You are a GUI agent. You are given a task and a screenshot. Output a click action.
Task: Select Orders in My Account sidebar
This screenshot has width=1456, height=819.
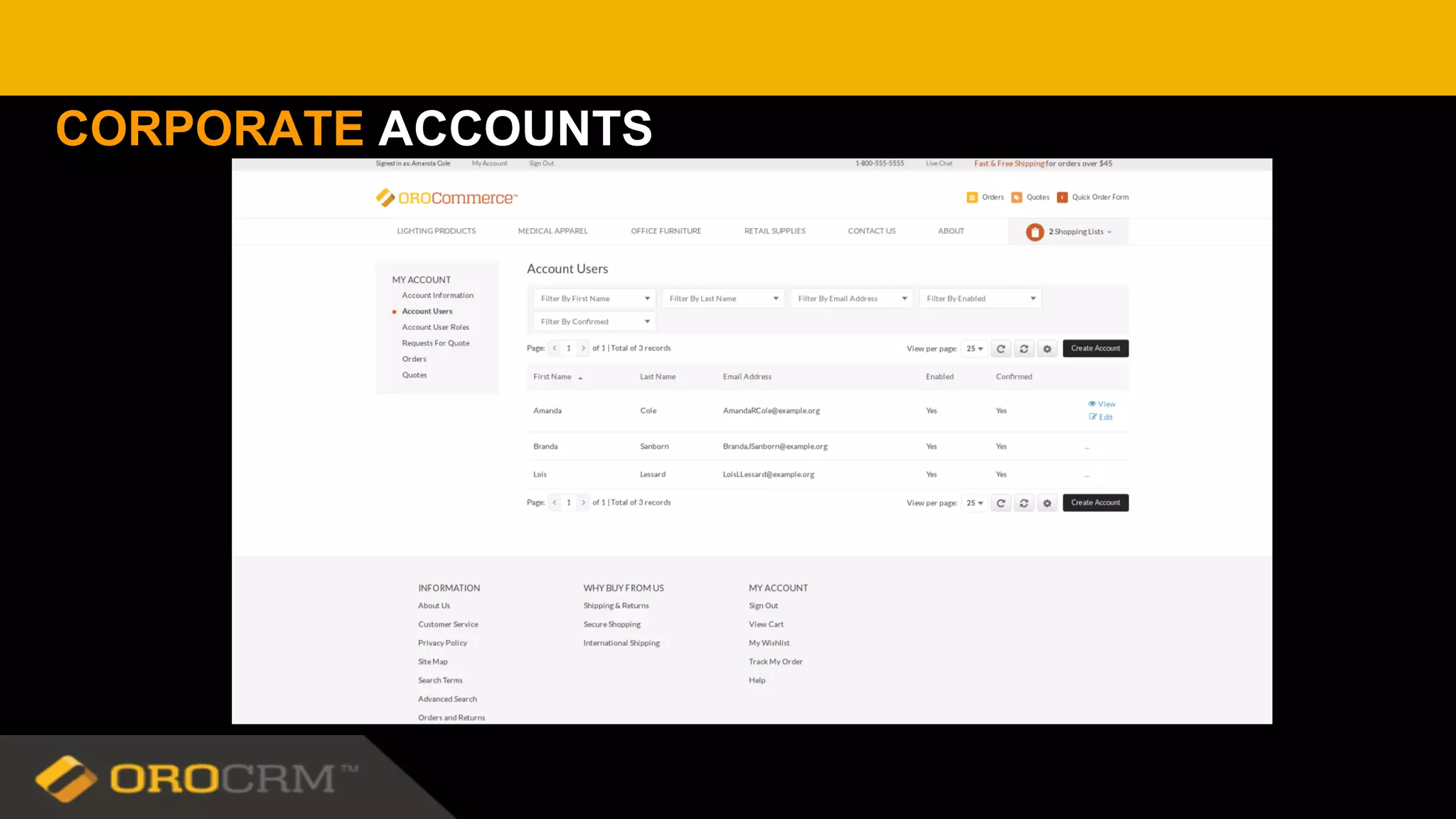414,359
